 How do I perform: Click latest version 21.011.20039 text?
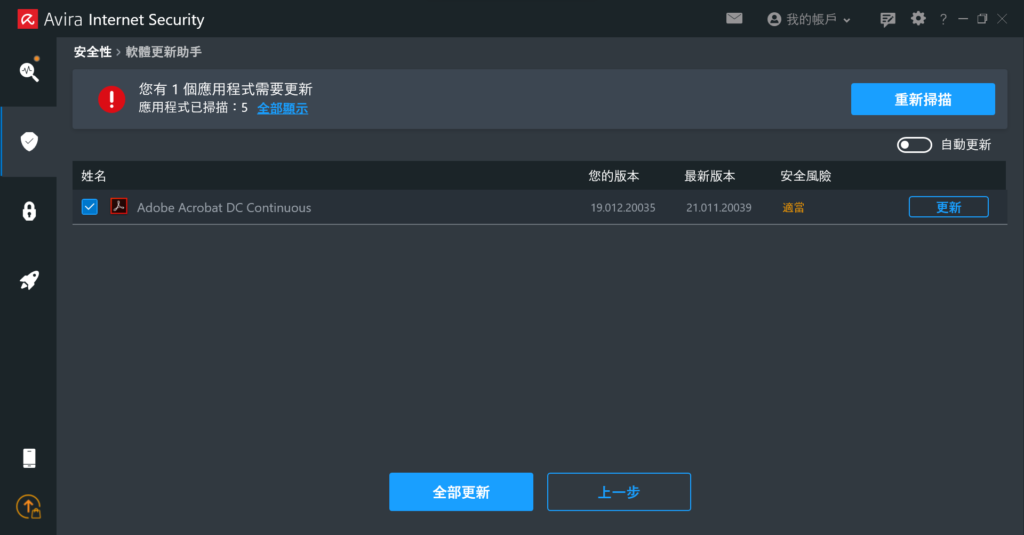718,208
